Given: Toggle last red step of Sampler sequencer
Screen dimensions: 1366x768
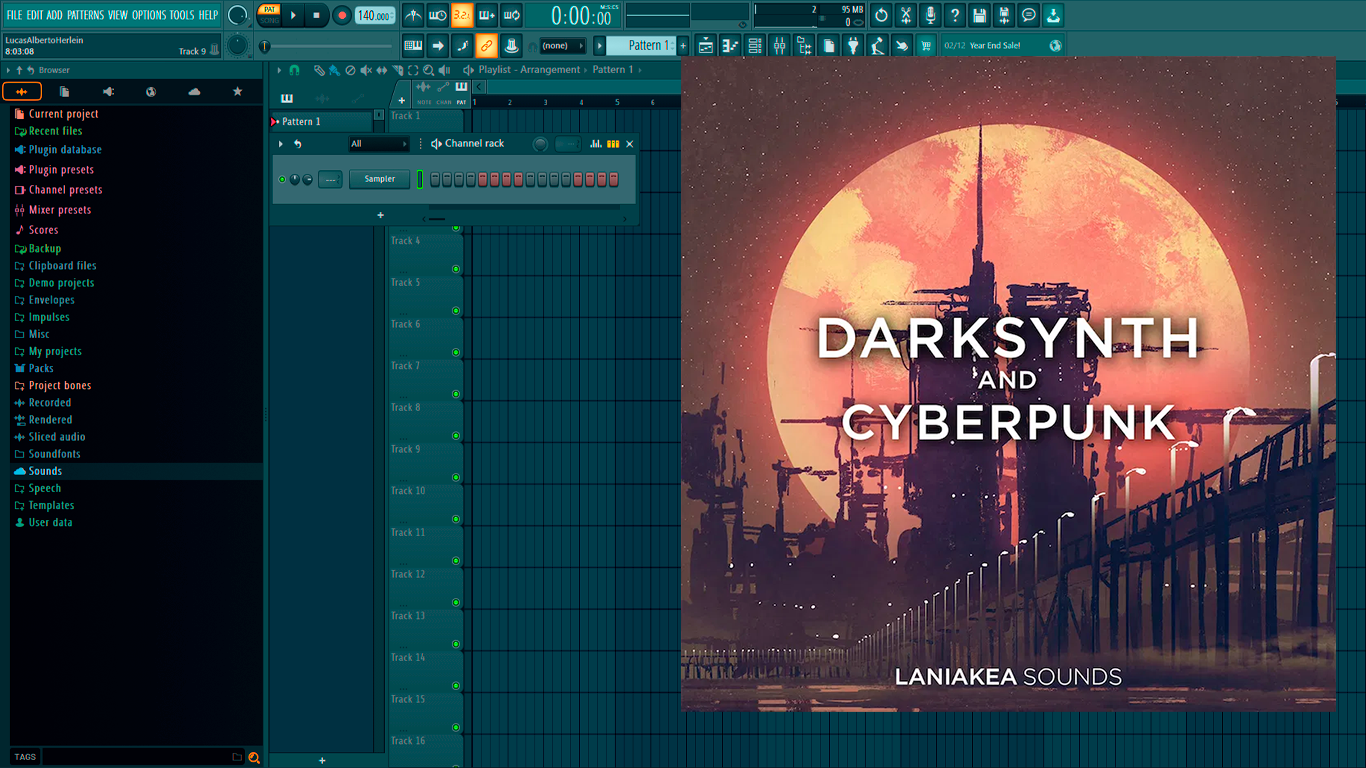Looking at the screenshot, I should click(x=614, y=179).
